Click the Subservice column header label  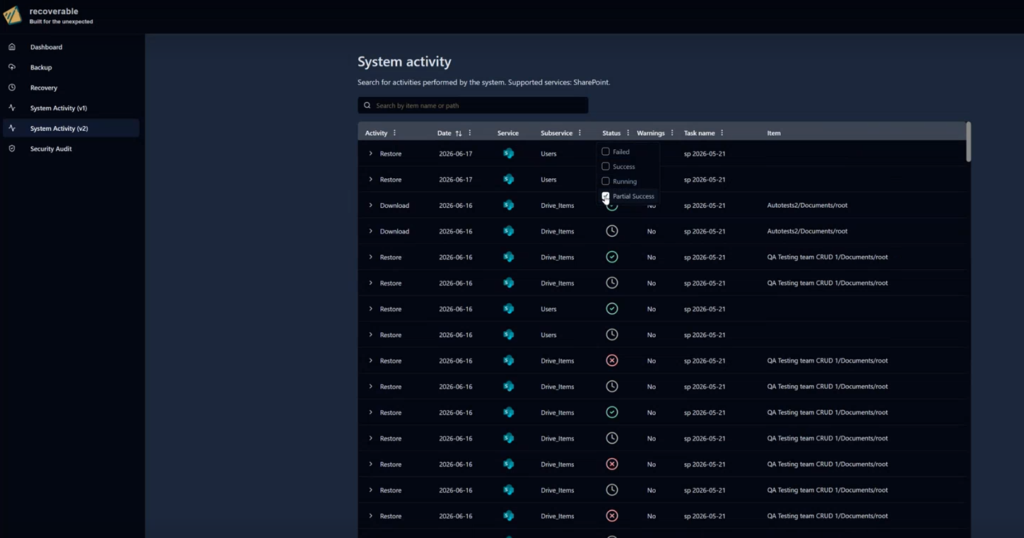pyautogui.click(x=556, y=133)
